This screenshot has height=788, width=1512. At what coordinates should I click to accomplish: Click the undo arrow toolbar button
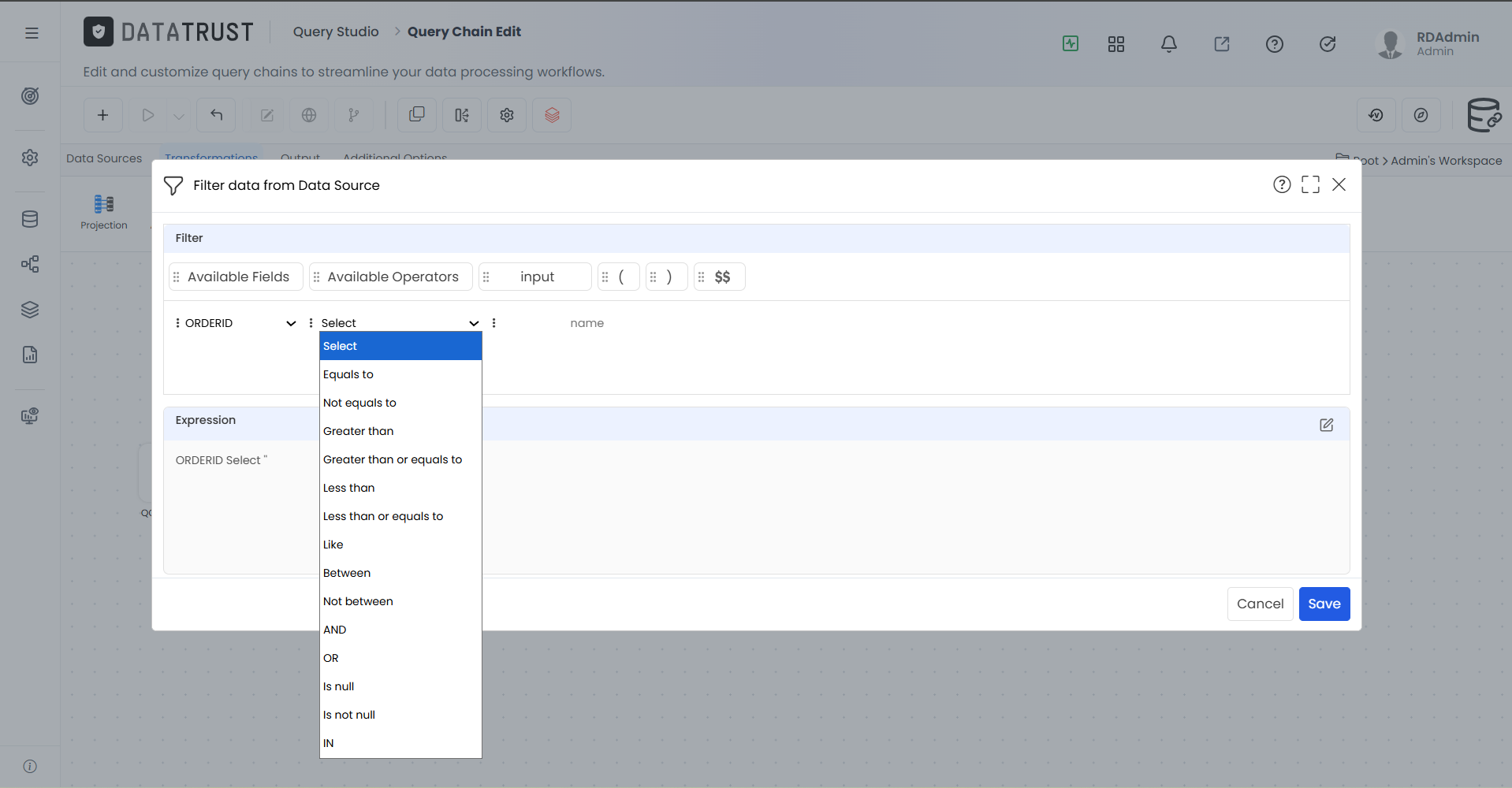216,115
